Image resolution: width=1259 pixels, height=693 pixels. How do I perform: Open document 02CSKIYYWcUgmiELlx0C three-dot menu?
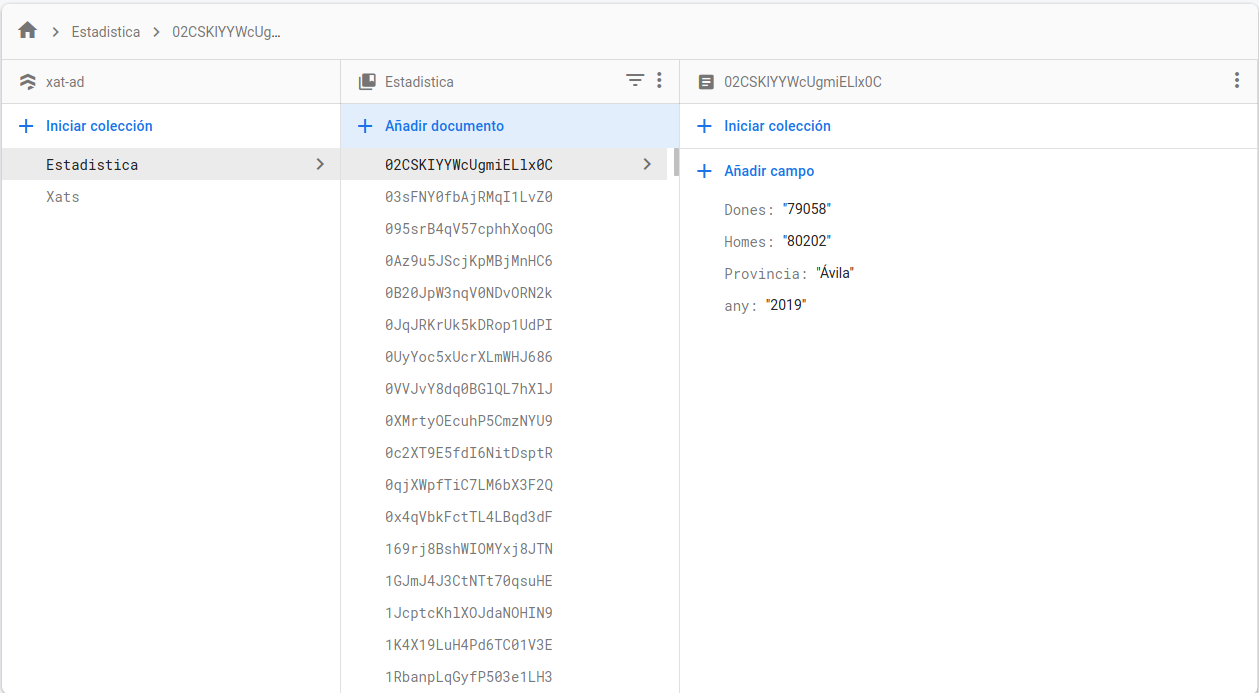click(1237, 81)
